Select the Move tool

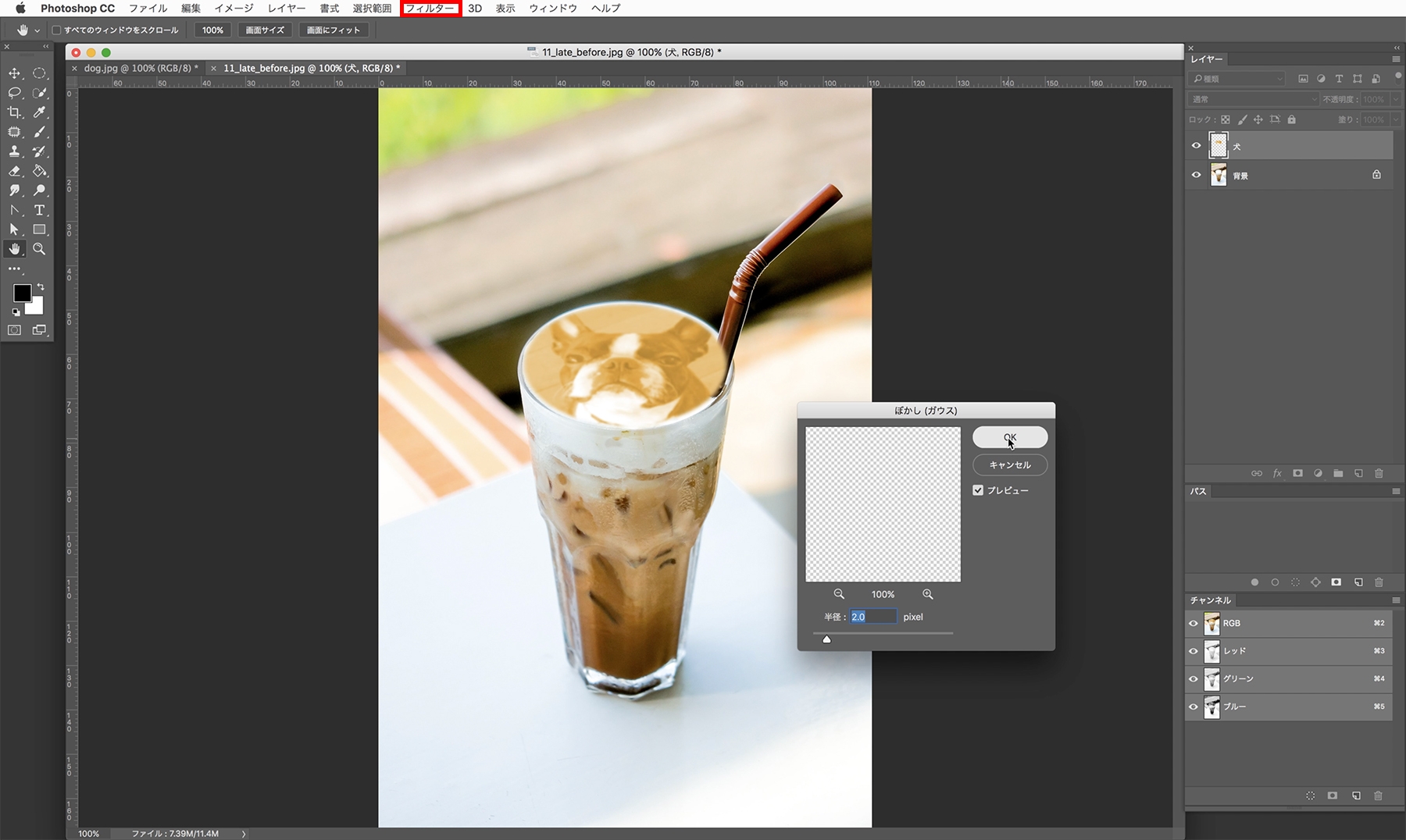point(15,73)
